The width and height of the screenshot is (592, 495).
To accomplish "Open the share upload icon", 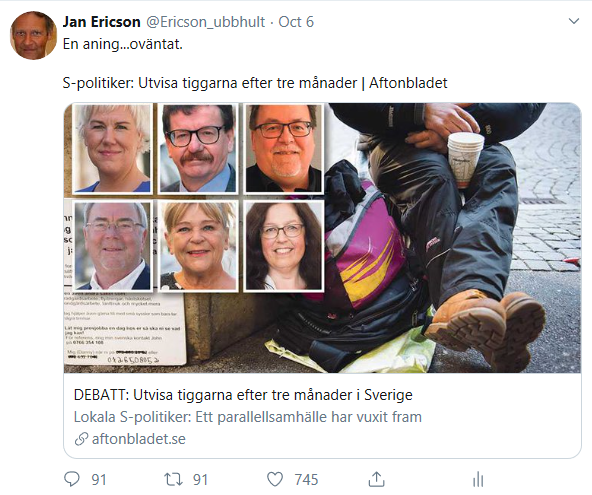I will (x=376, y=479).
